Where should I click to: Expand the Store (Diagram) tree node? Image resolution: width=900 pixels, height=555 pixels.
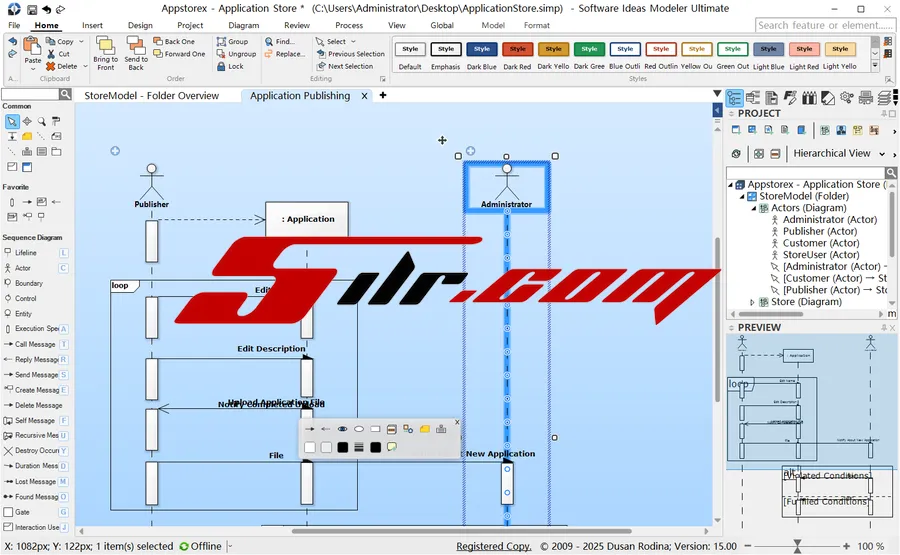click(752, 302)
